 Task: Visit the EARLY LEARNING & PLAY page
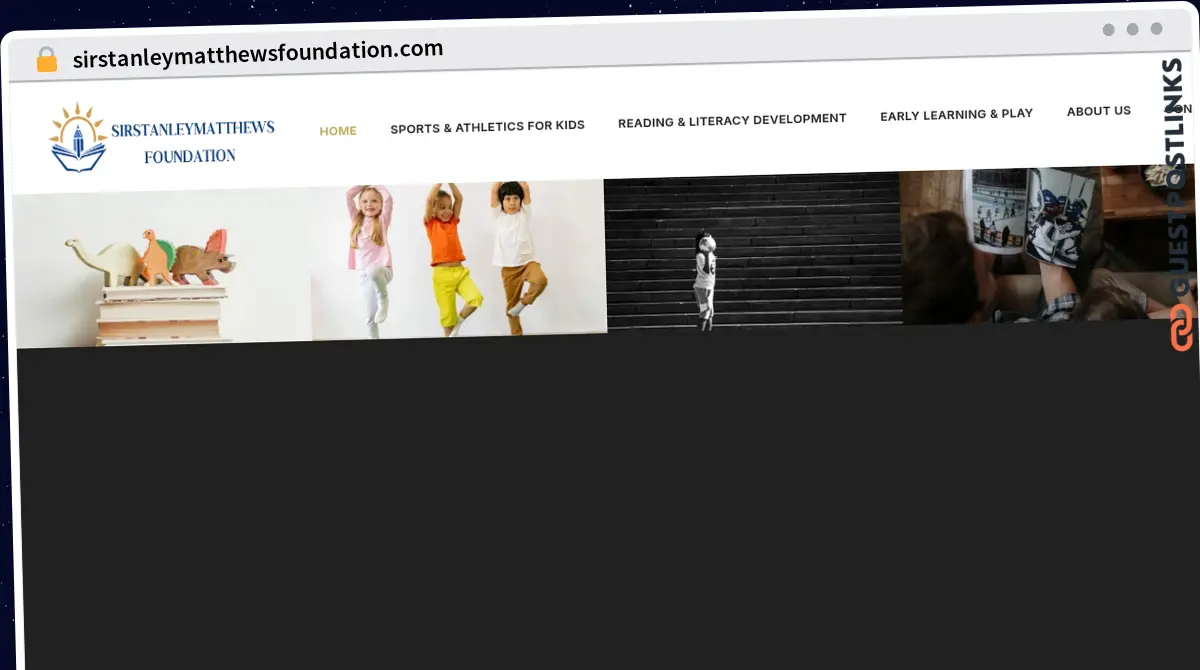click(x=956, y=114)
